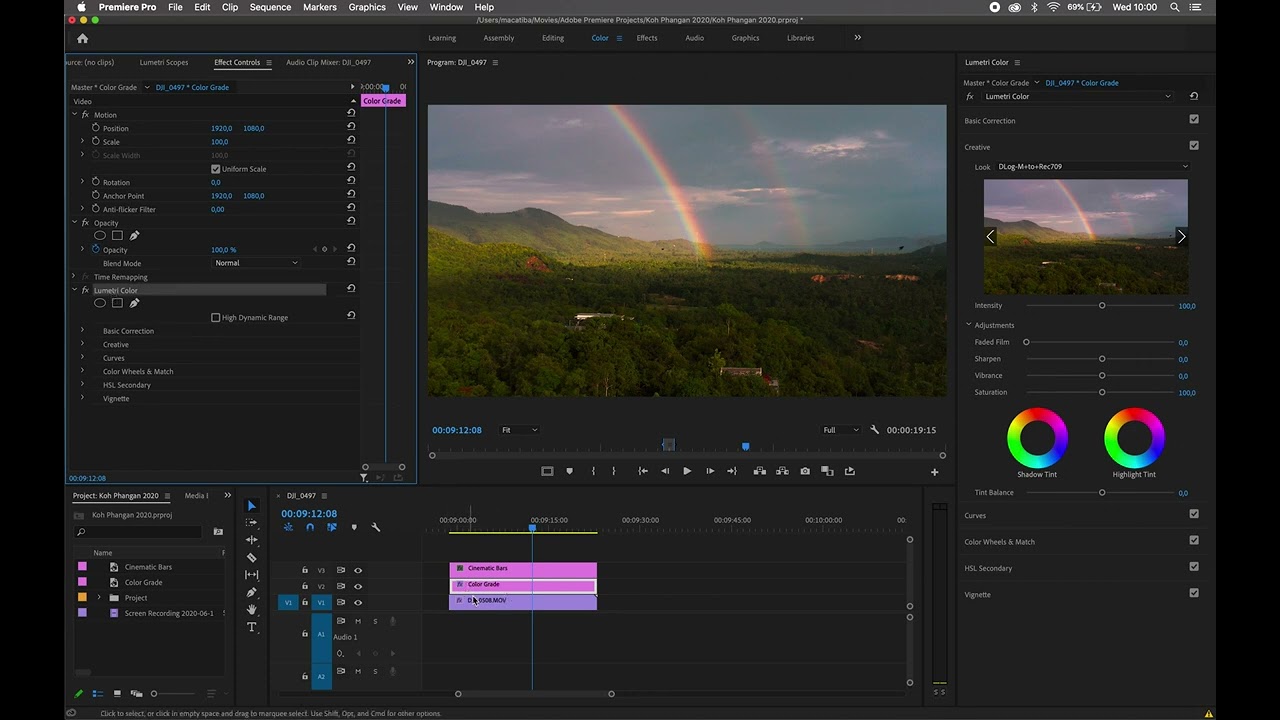Screen dimensions: 1280x720
Task: Select the Pen tool in the timeline toolbar
Action: [x=251, y=592]
